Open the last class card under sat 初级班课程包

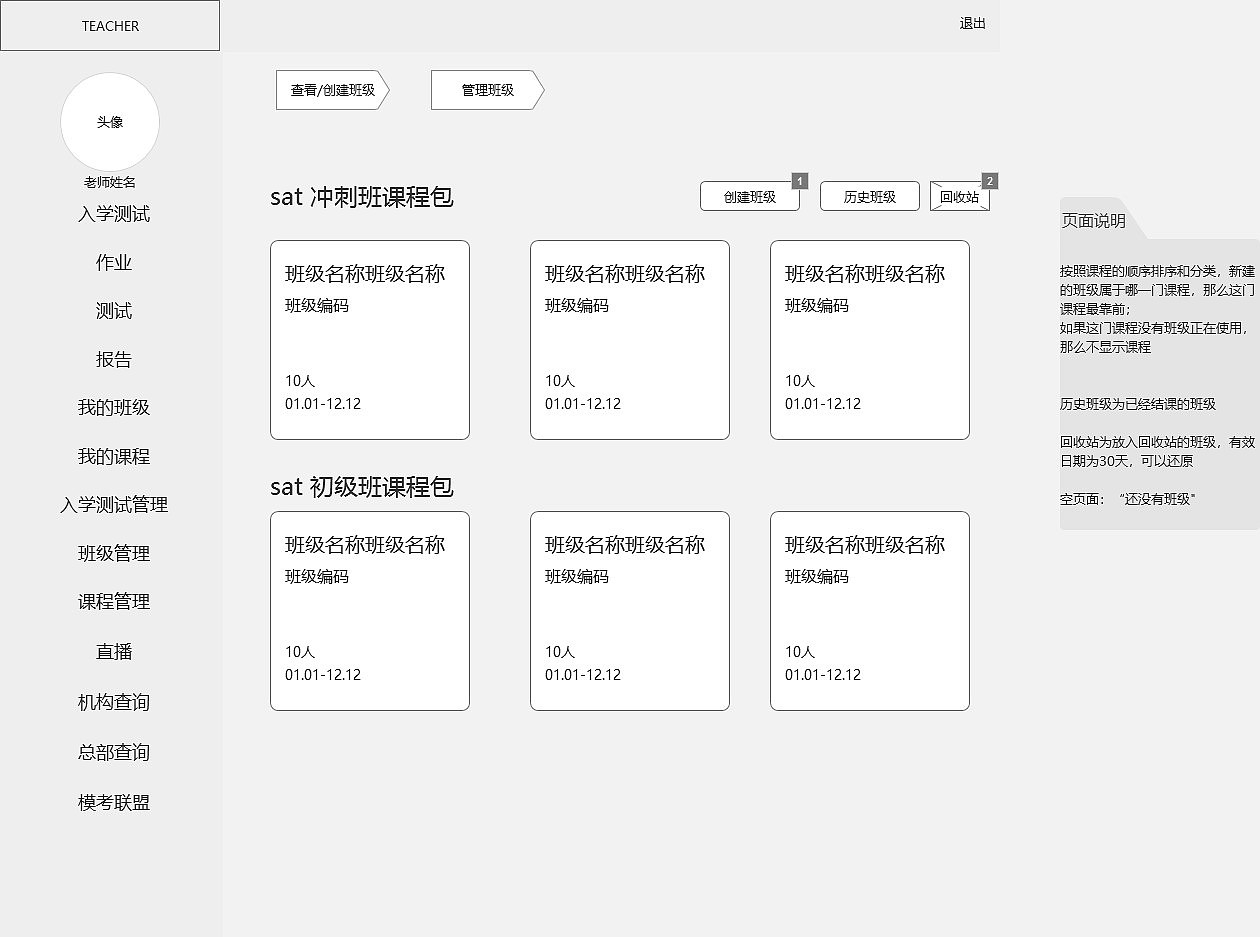869,610
